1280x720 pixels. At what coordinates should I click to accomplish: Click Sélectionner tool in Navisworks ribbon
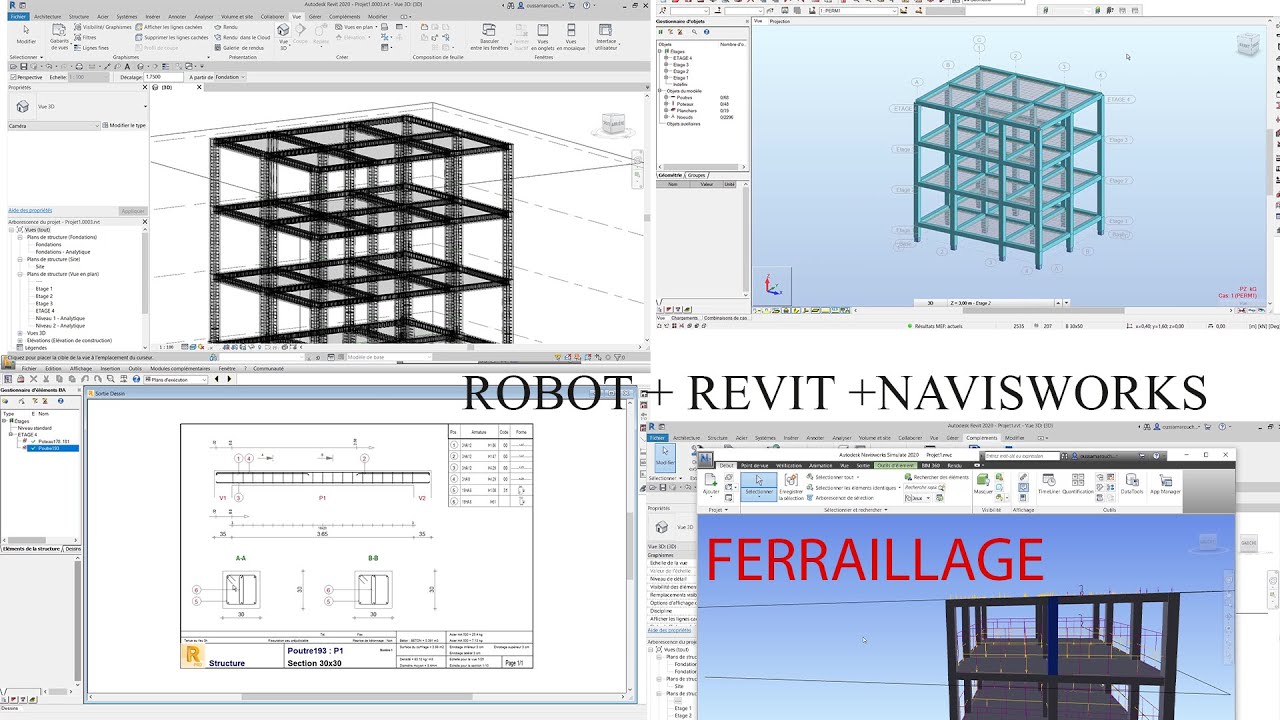759,485
